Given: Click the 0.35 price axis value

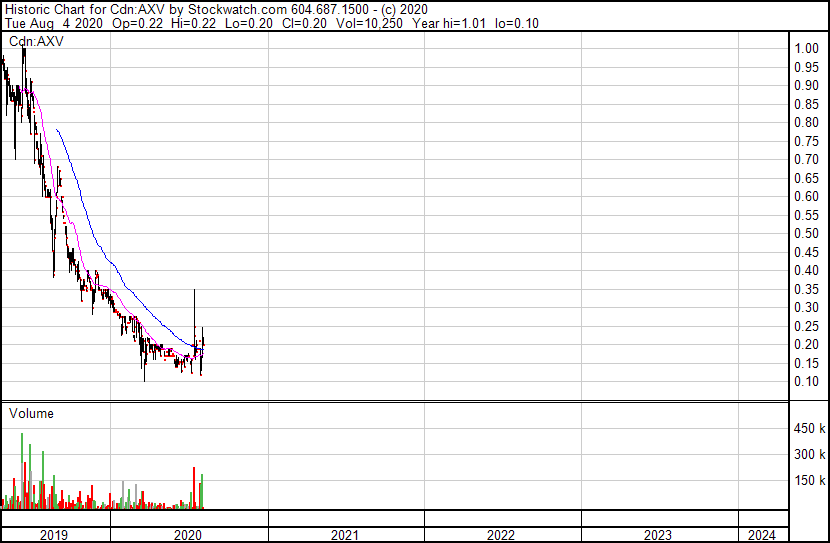Looking at the screenshot, I should pos(807,289).
